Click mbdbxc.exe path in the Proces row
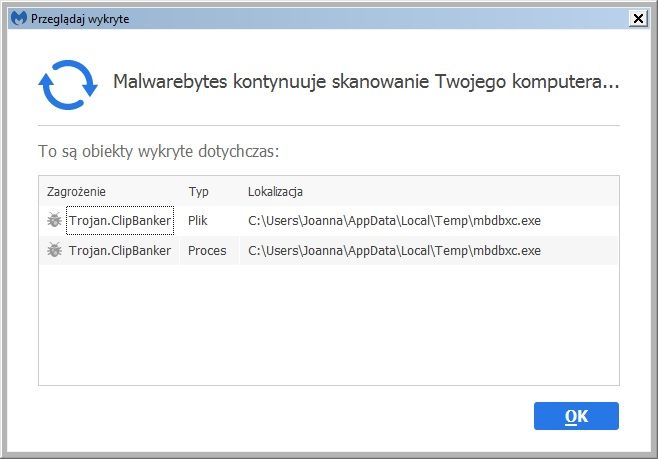Viewport: 658px width, 459px height. tap(394, 250)
